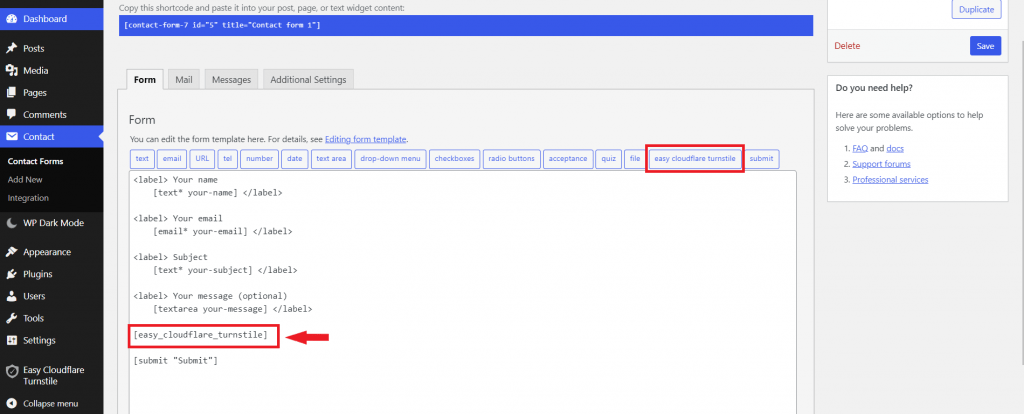The image size is (1024, 414).
Task: Switch to the Additional Settings tab
Action: 308,80
